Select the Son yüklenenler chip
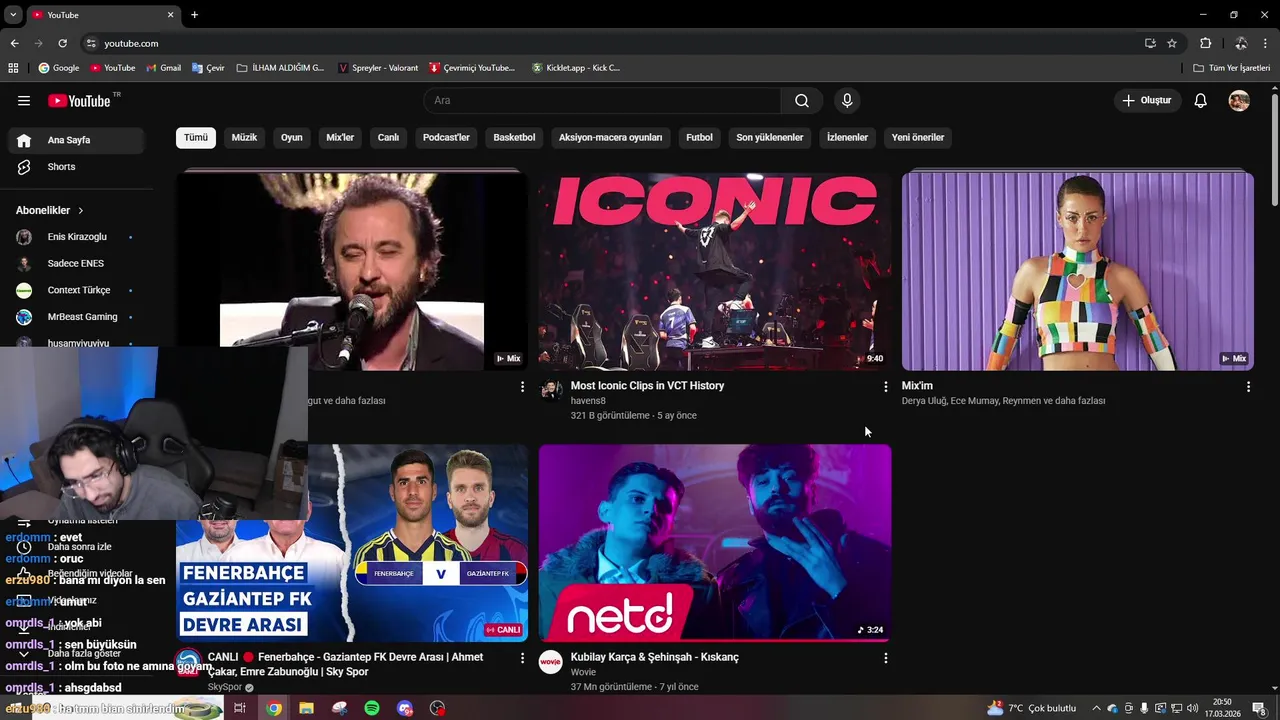The height and width of the screenshot is (720, 1280). (769, 137)
